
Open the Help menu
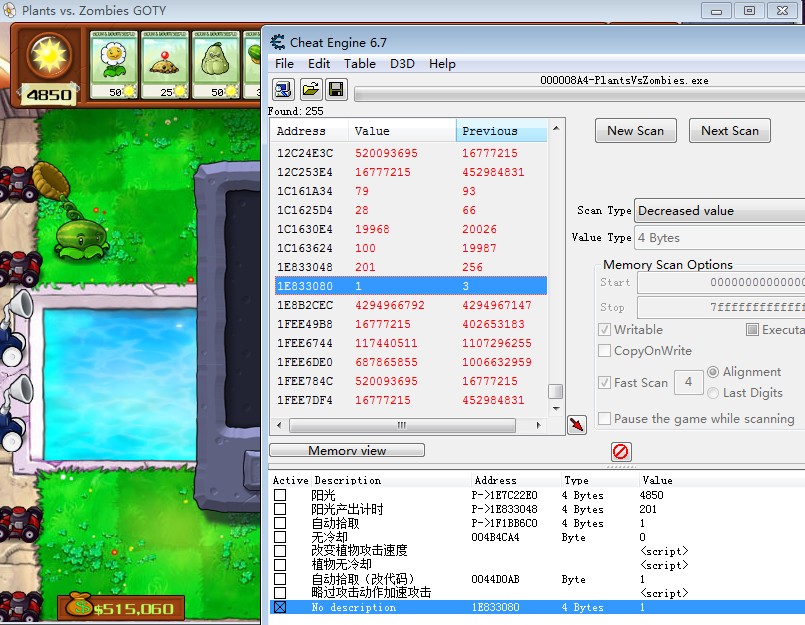click(x=442, y=64)
